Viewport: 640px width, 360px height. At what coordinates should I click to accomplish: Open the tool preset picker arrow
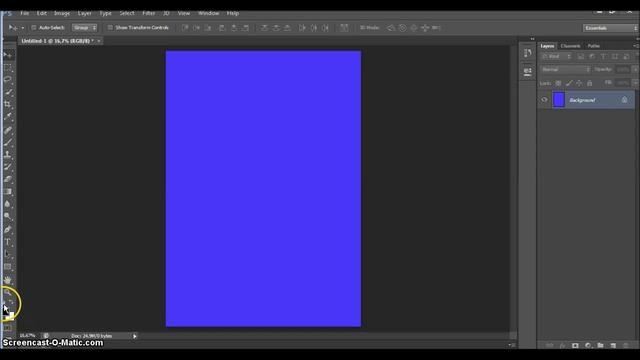[x=22, y=28]
